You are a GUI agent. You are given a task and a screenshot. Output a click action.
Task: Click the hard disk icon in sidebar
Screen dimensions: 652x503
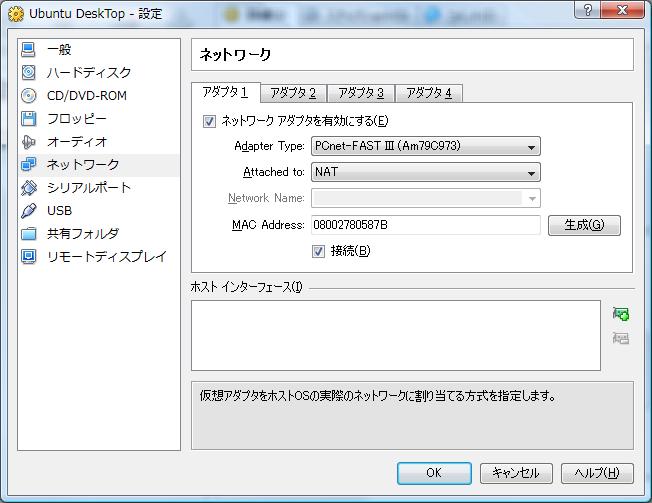(x=28, y=72)
